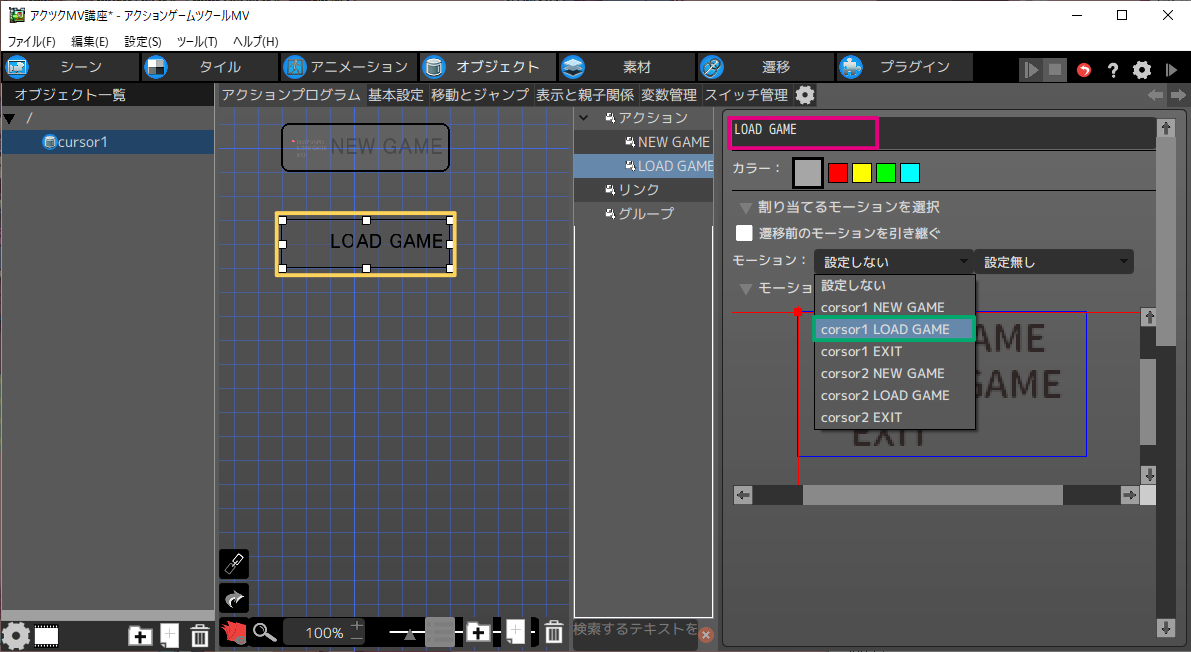Collapse 割り当てるモーションを選択 section

pyautogui.click(x=745, y=207)
